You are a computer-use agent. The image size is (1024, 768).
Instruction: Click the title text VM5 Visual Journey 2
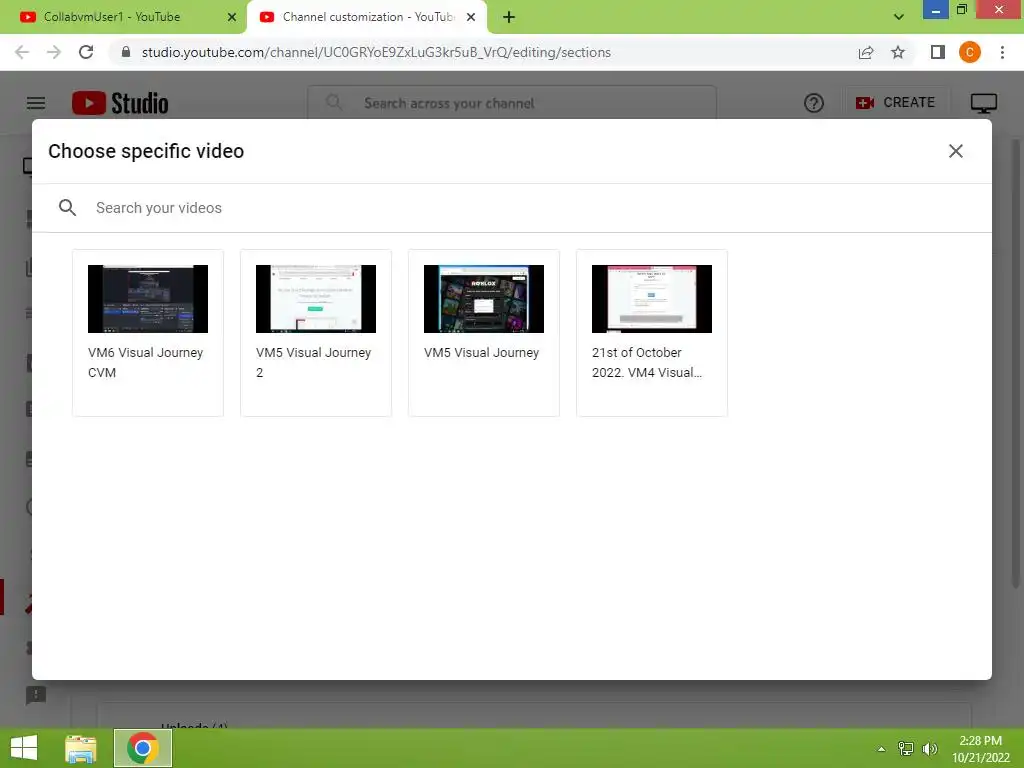tap(313, 362)
